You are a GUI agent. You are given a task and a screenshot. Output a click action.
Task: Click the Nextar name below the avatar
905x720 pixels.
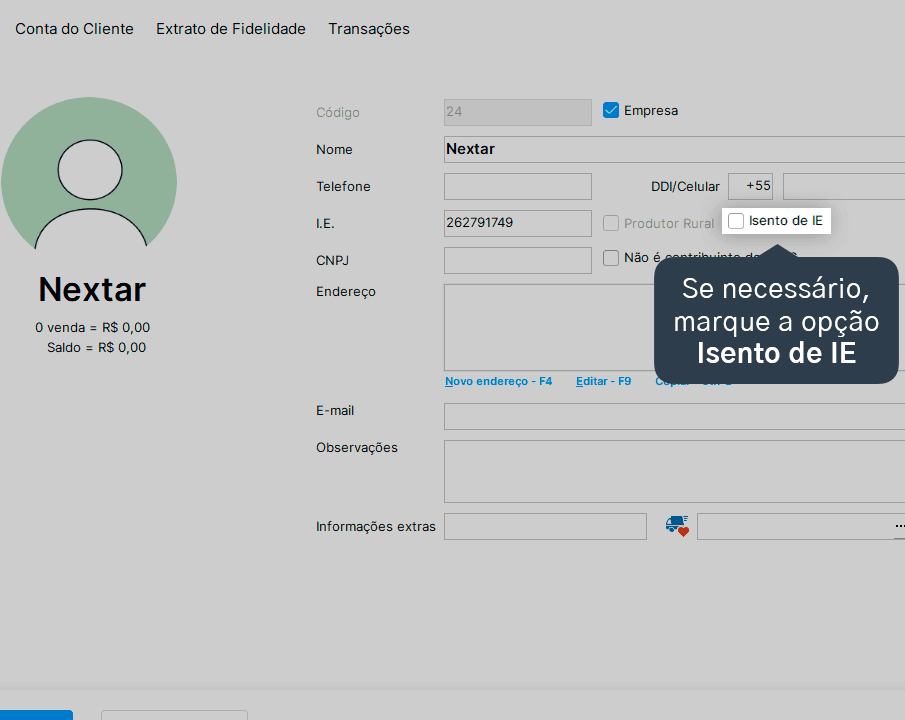[92, 289]
